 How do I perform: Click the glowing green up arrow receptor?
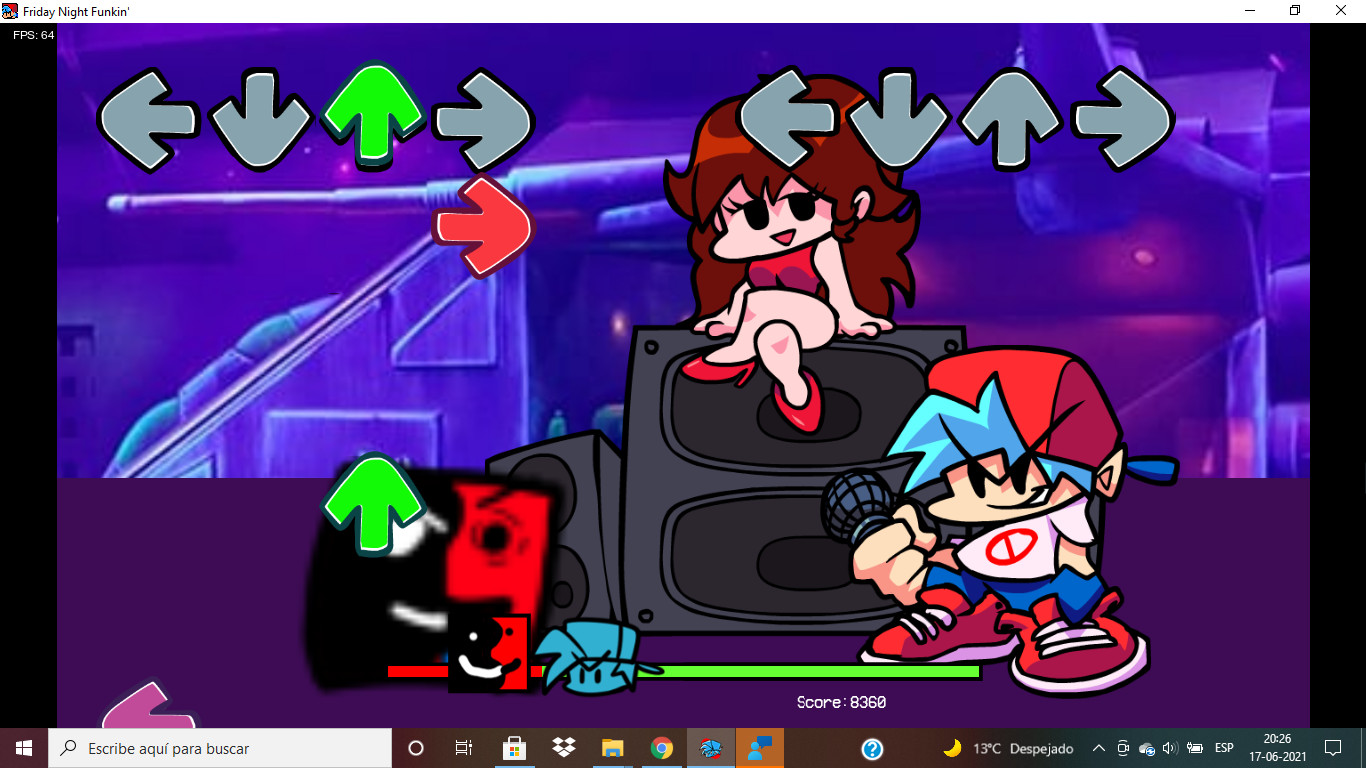tap(374, 113)
